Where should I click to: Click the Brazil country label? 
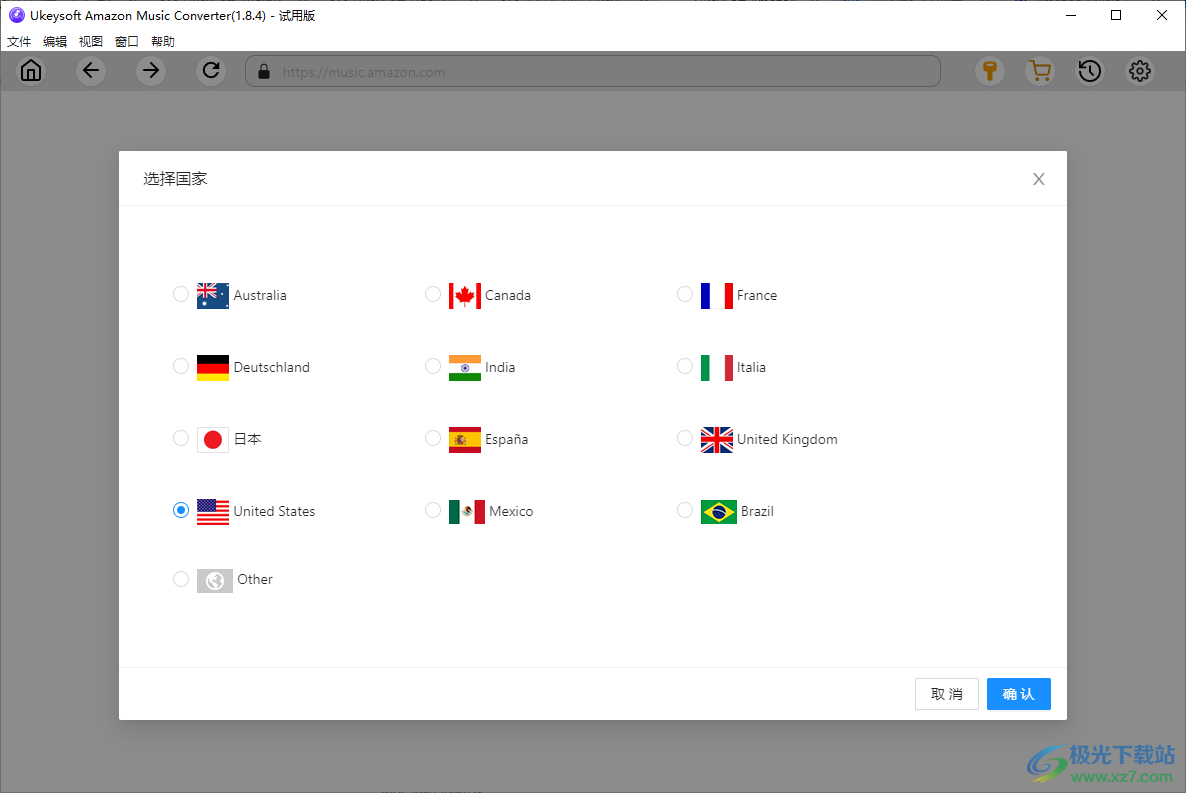pyautogui.click(x=757, y=511)
